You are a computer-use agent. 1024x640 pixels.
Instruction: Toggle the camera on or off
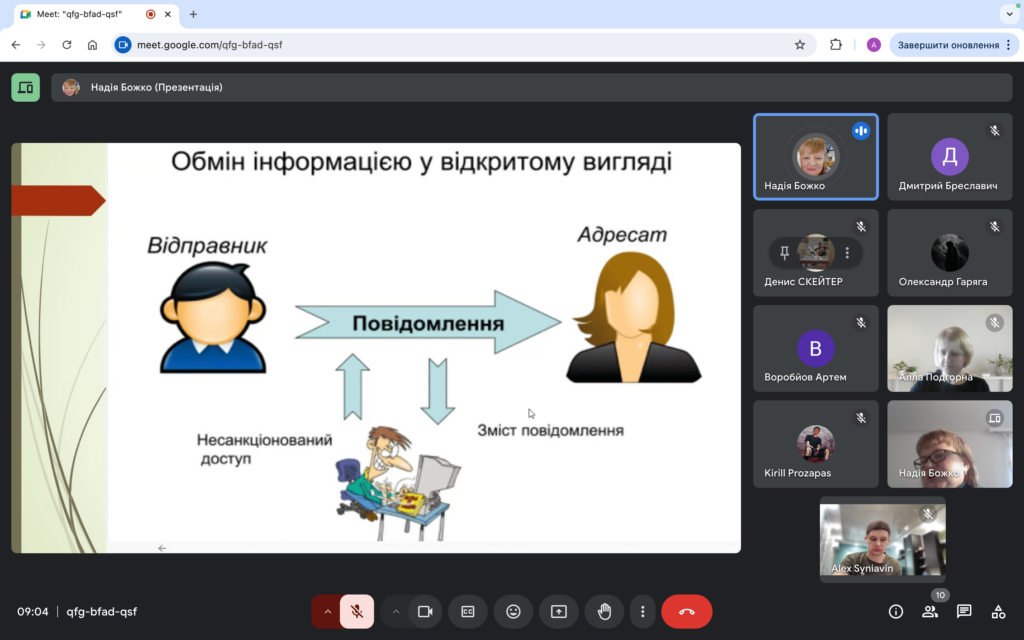pos(425,612)
